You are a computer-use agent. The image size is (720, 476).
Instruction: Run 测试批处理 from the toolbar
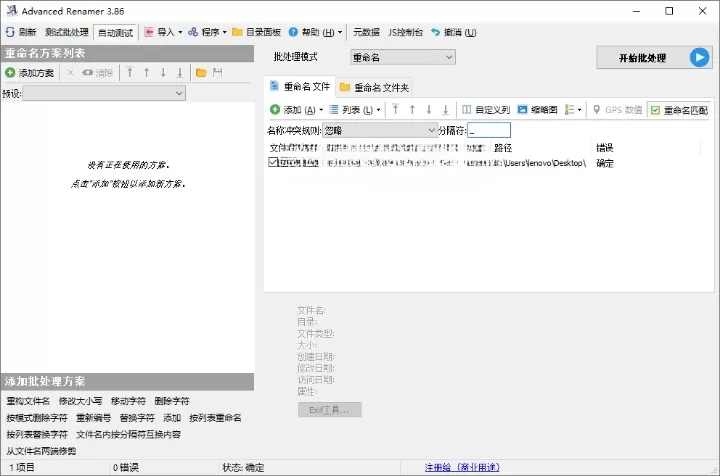[x=67, y=32]
